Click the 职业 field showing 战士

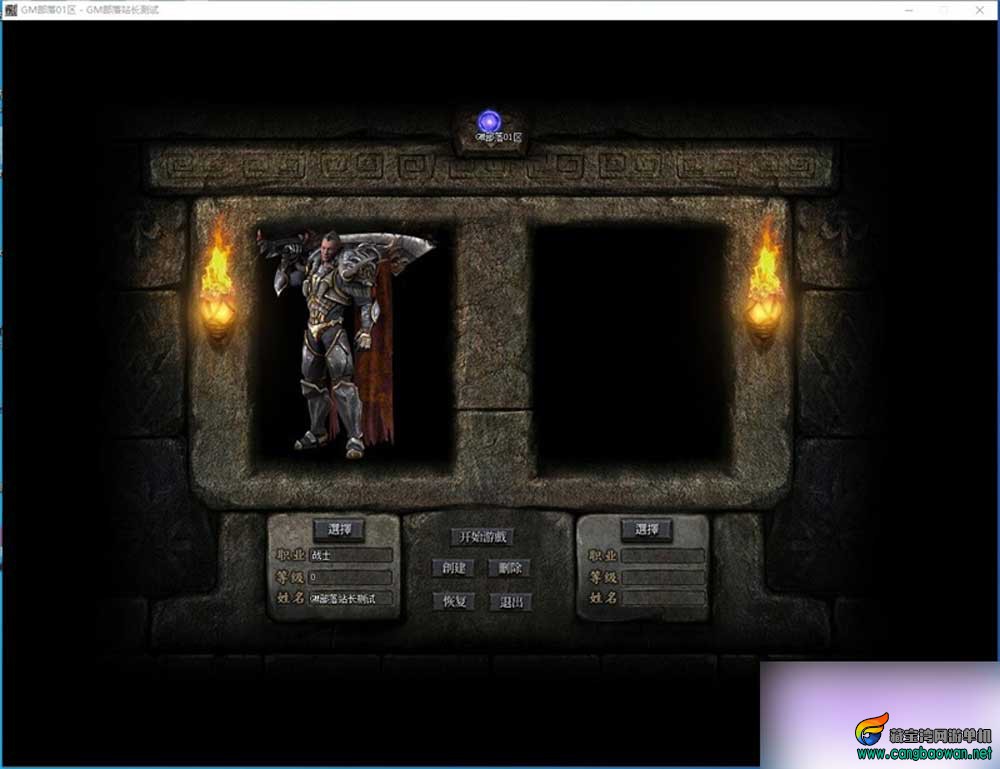pyautogui.click(x=350, y=555)
